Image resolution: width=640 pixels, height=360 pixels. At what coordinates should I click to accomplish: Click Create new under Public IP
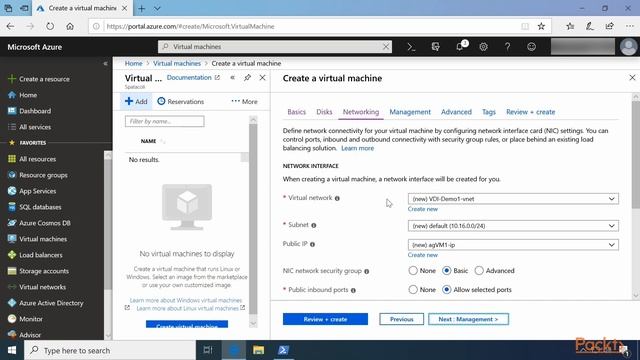click(x=422, y=255)
